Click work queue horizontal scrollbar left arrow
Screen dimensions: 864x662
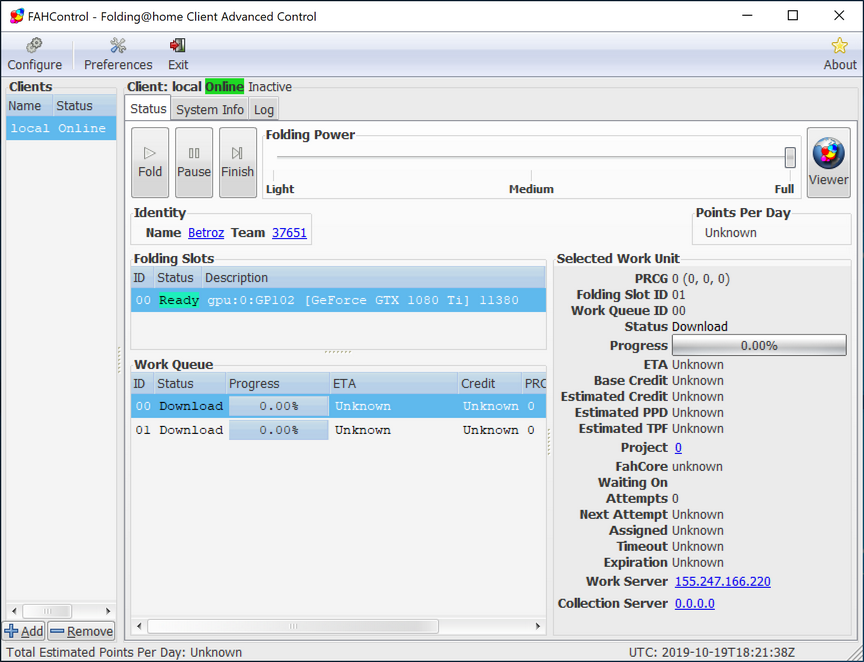[139, 626]
